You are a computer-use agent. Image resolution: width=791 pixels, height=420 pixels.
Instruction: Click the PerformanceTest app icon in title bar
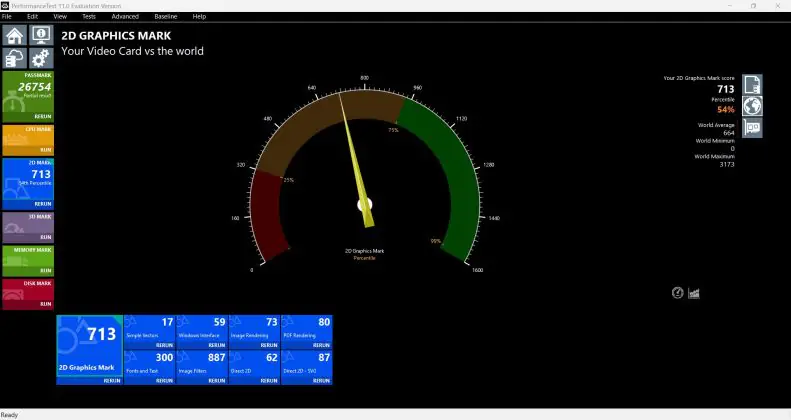[5, 6]
